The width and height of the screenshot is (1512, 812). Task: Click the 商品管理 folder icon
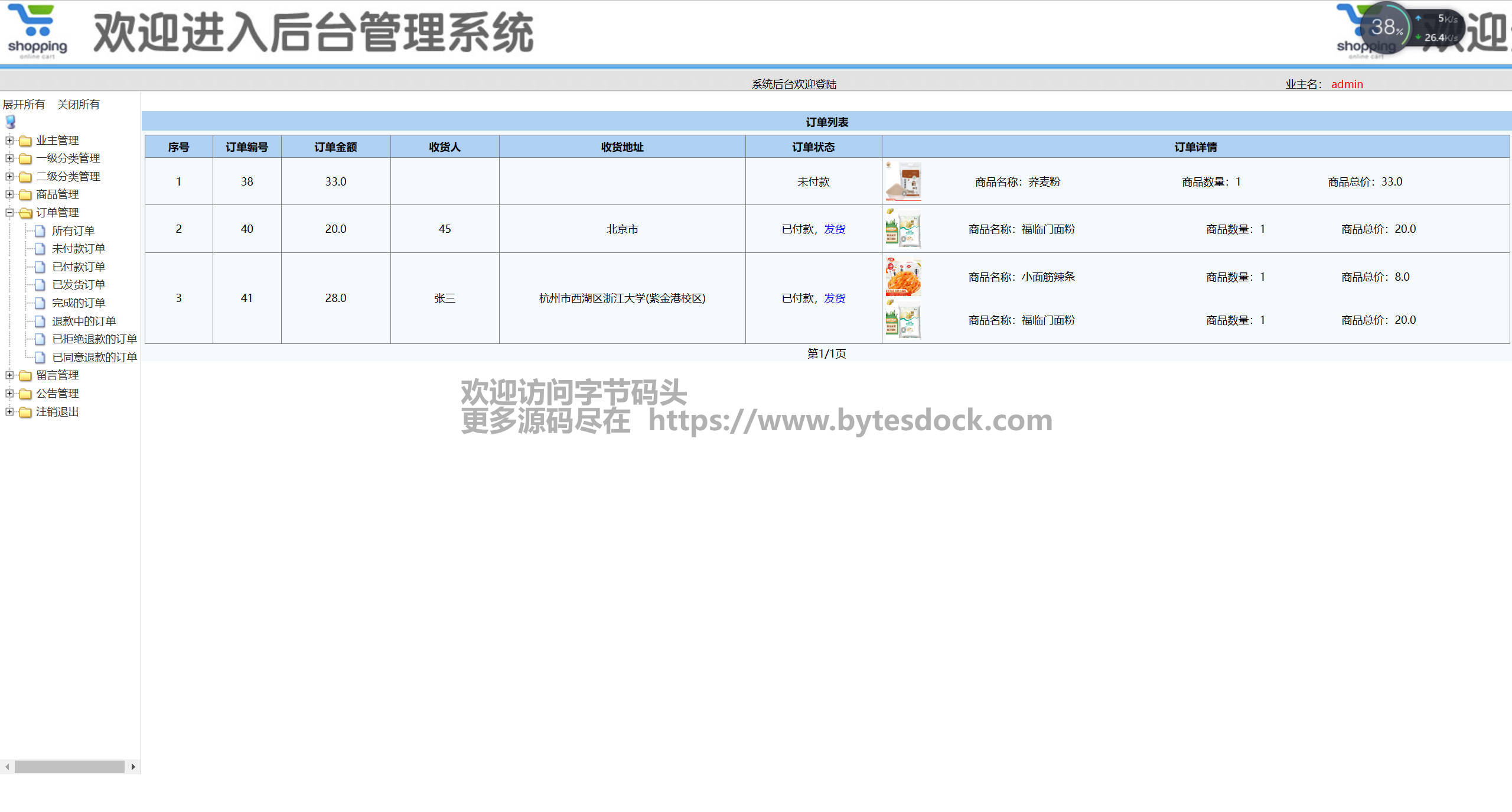(25, 194)
